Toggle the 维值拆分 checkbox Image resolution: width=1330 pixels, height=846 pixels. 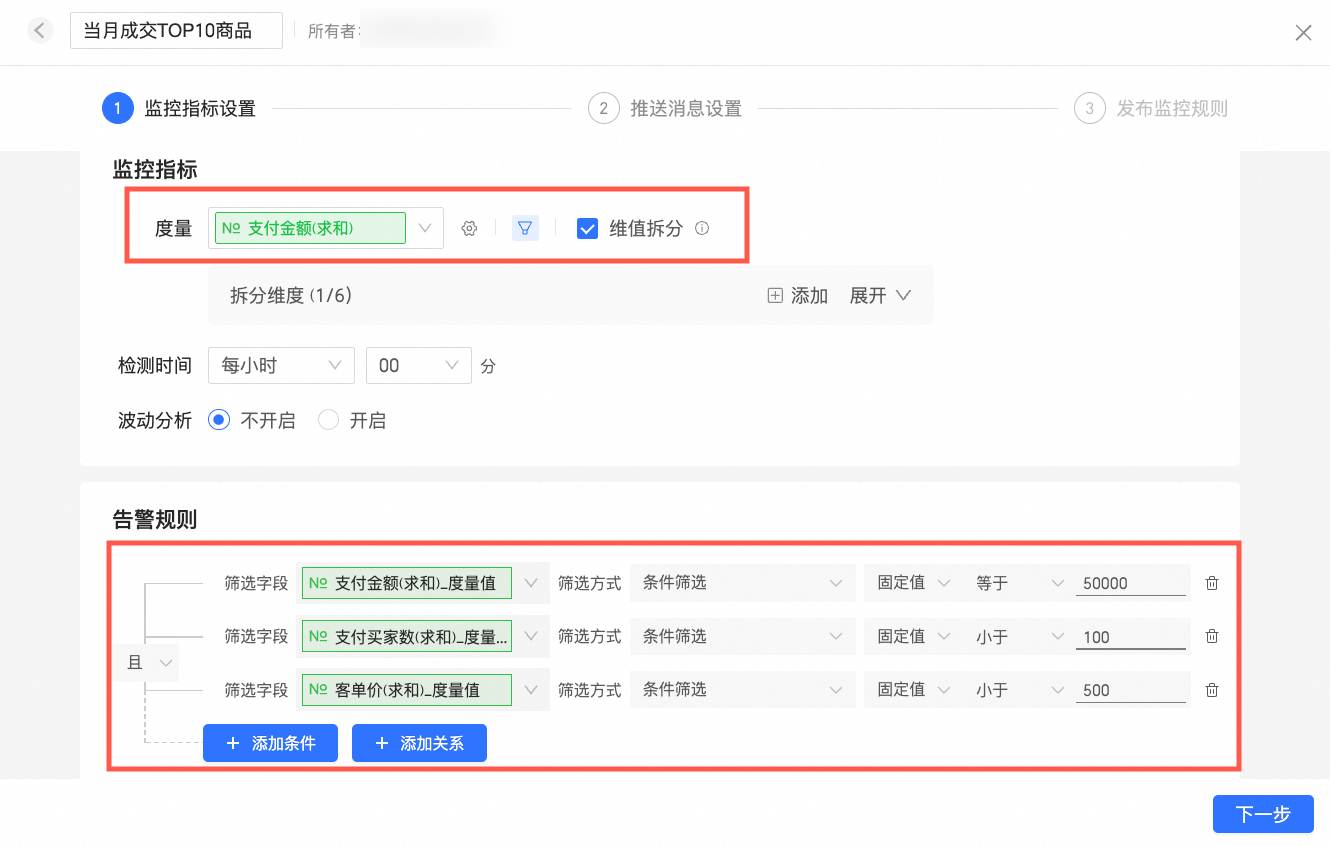[588, 228]
